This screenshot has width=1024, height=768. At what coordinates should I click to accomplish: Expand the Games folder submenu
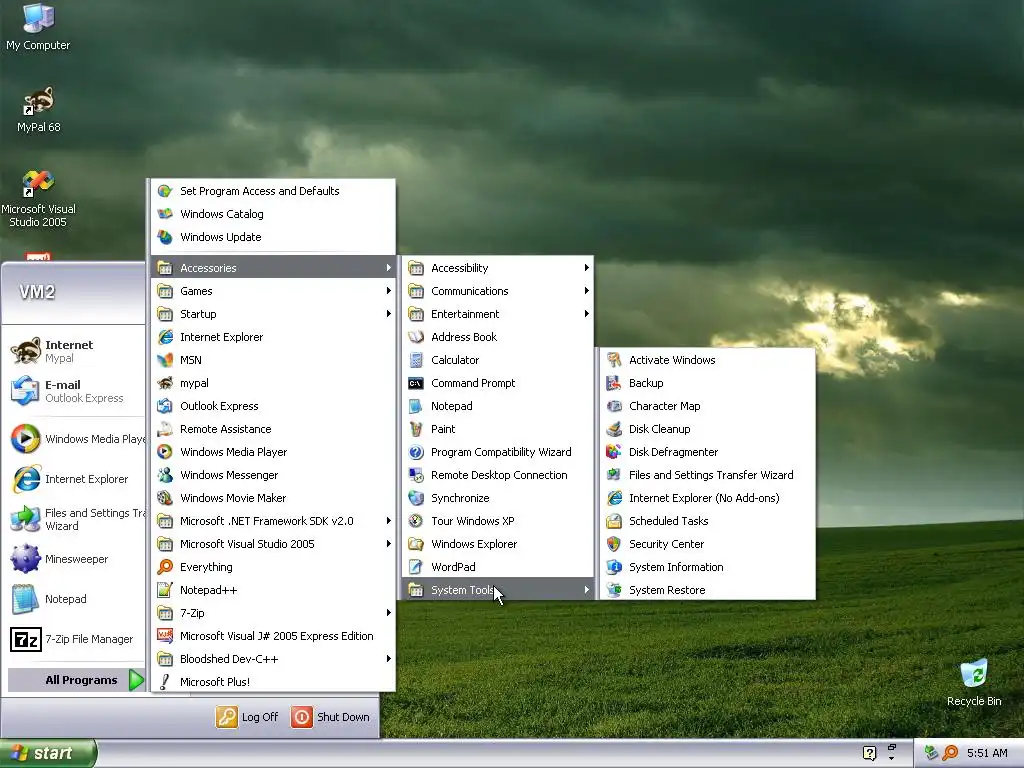pyautogui.click(x=274, y=291)
